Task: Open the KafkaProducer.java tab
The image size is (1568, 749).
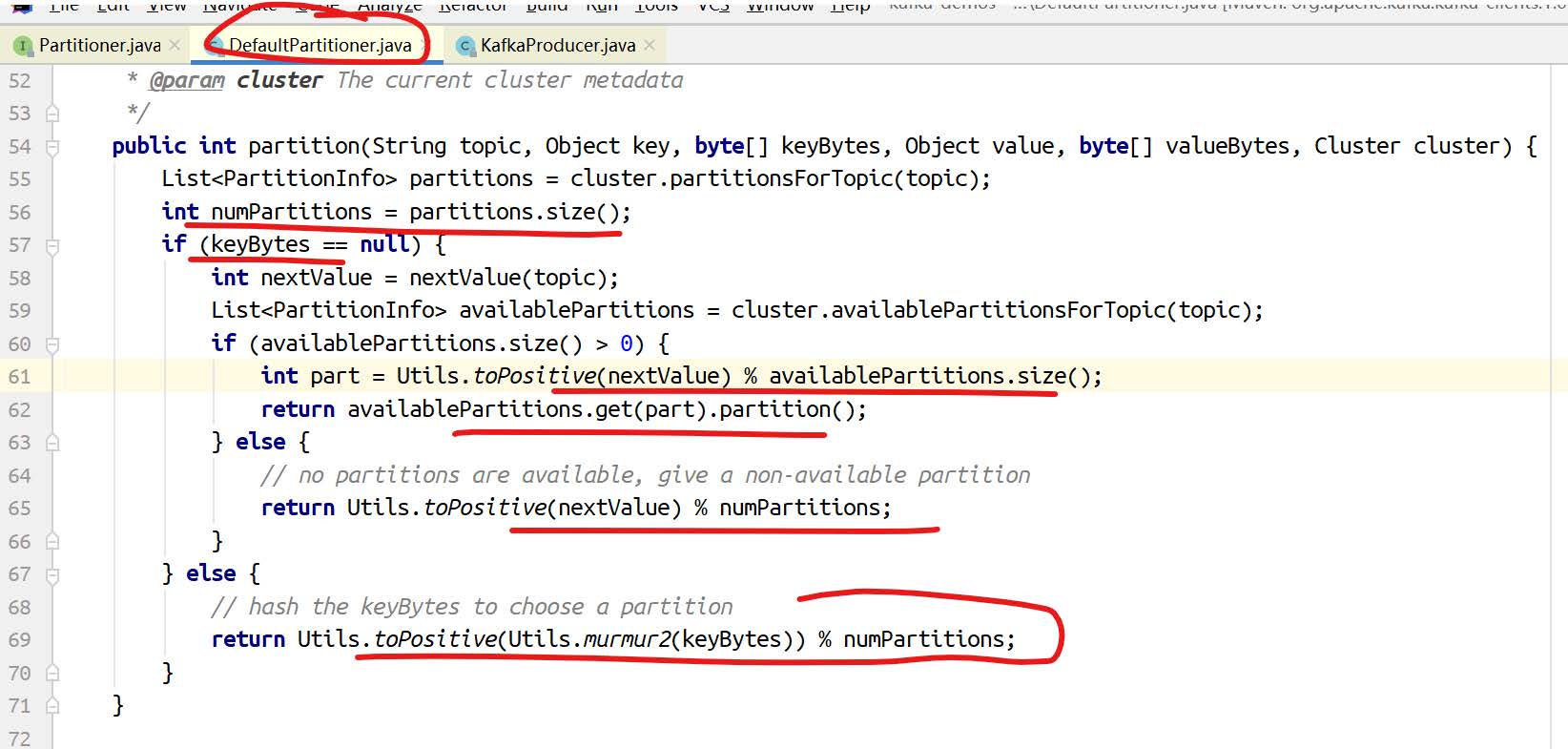Action: pyautogui.click(x=557, y=45)
